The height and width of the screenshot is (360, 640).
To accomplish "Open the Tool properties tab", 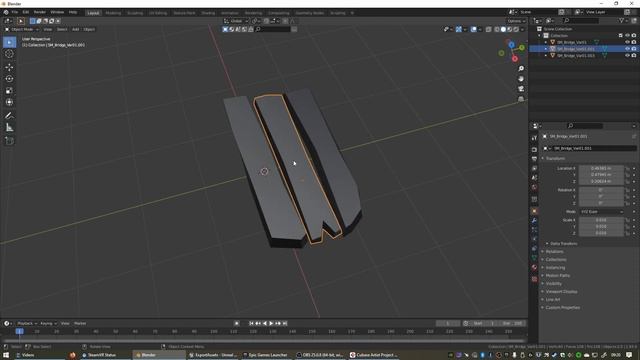I will [x=534, y=138].
